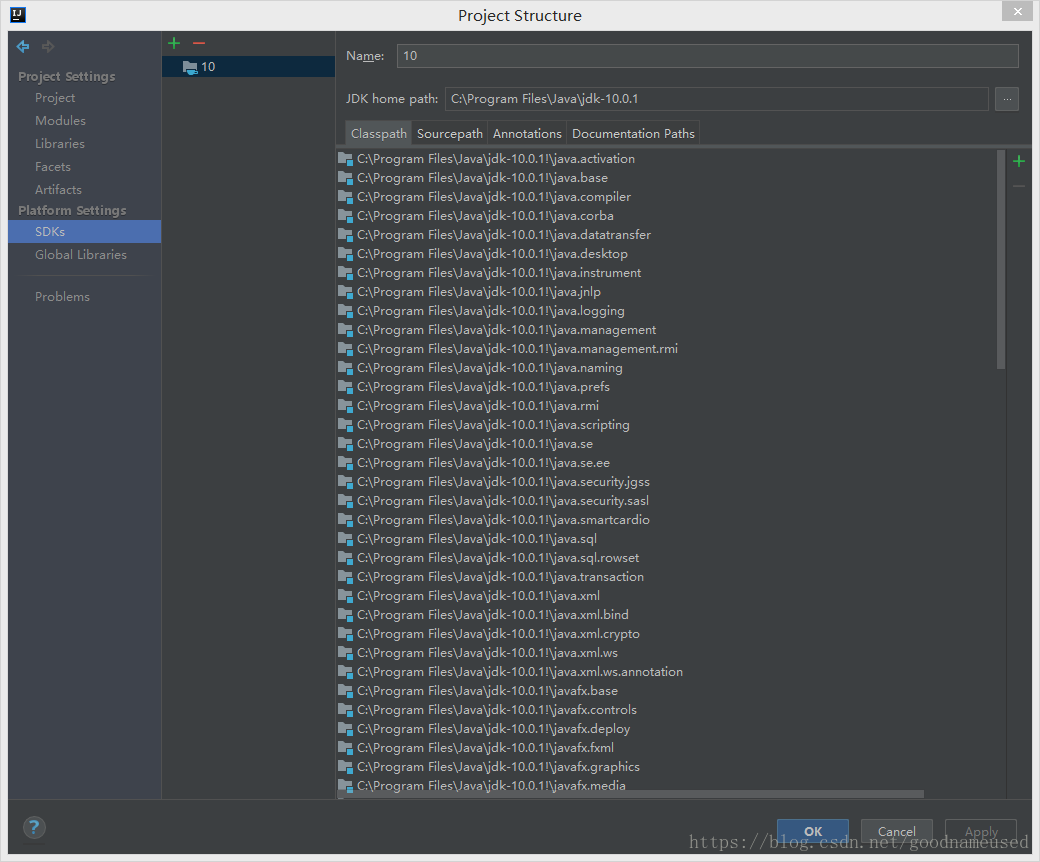Click the folder icon beside java.base
The height and width of the screenshot is (862, 1040).
[345, 178]
